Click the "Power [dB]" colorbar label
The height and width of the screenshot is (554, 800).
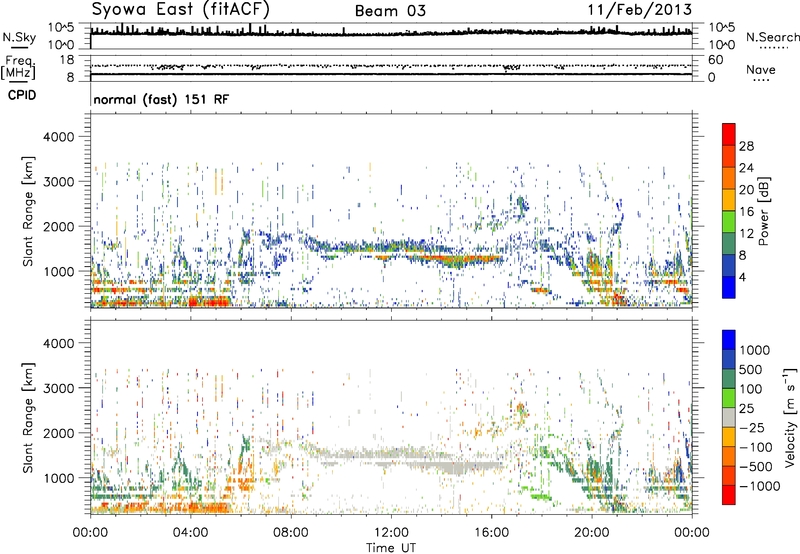click(763, 211)
